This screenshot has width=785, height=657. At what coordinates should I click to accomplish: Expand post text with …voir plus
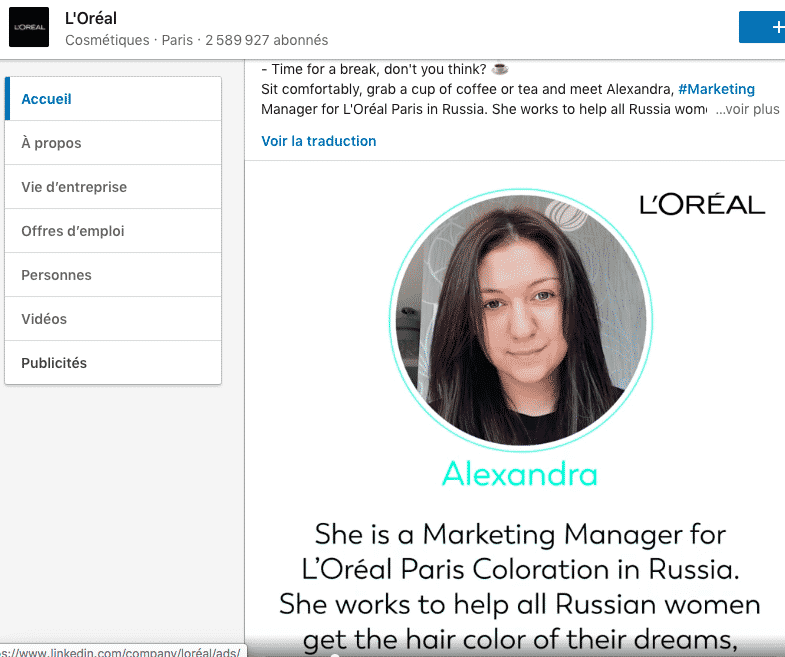[x=747, y=109]
